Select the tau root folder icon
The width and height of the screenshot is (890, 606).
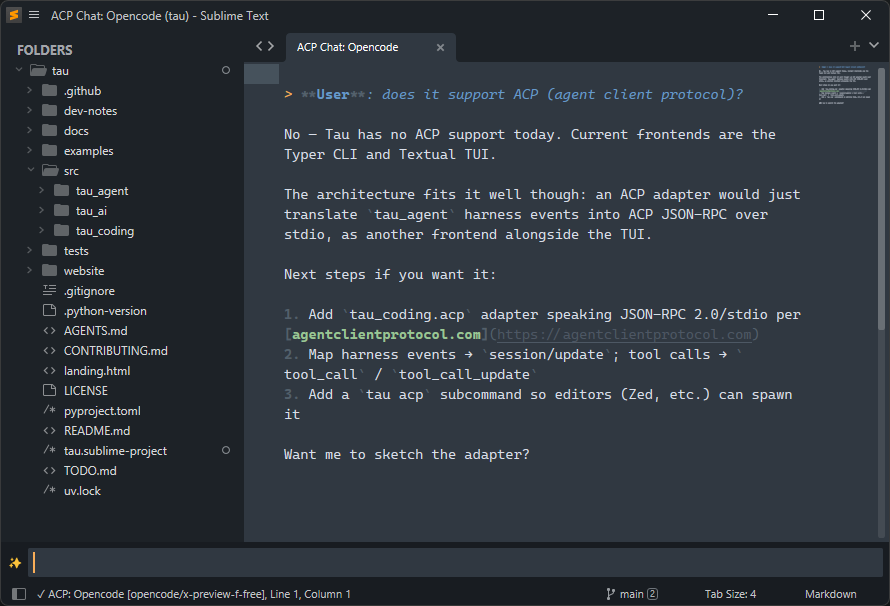pos(38,70)
